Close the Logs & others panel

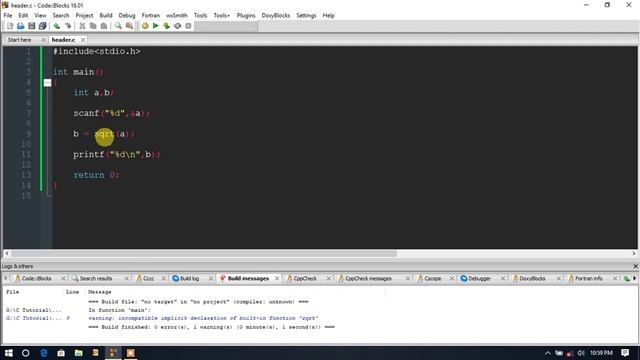(x=635, y=266)
